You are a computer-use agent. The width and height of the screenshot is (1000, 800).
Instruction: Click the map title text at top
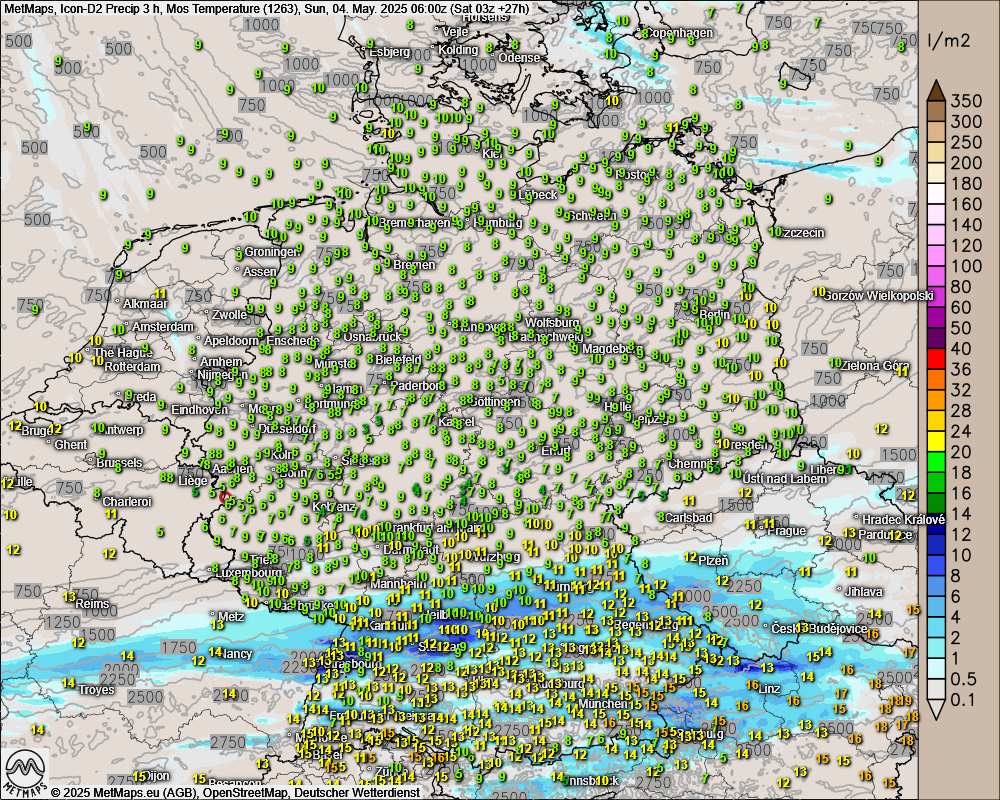[x=266, y=8]
